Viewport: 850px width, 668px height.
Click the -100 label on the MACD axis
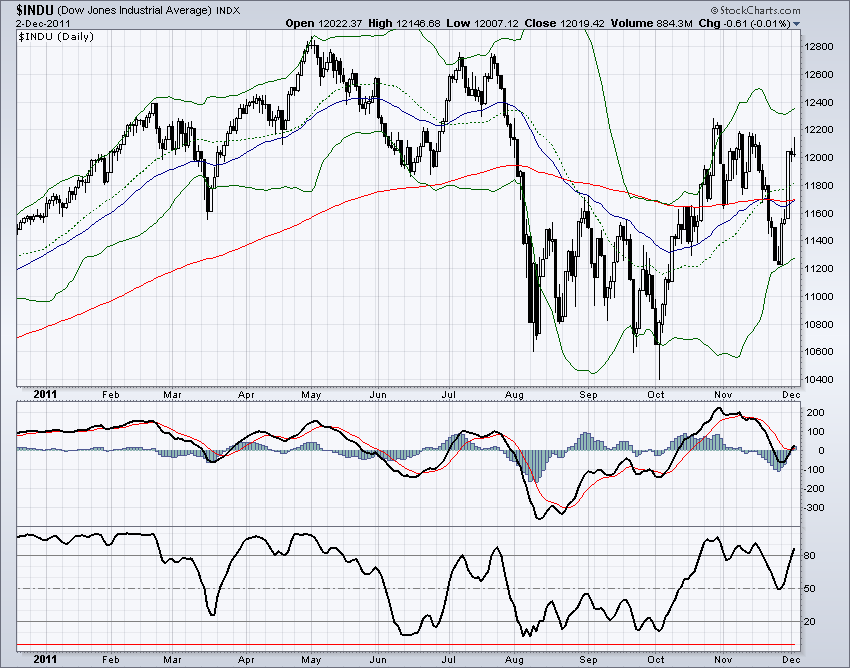(x=814, y=470)
